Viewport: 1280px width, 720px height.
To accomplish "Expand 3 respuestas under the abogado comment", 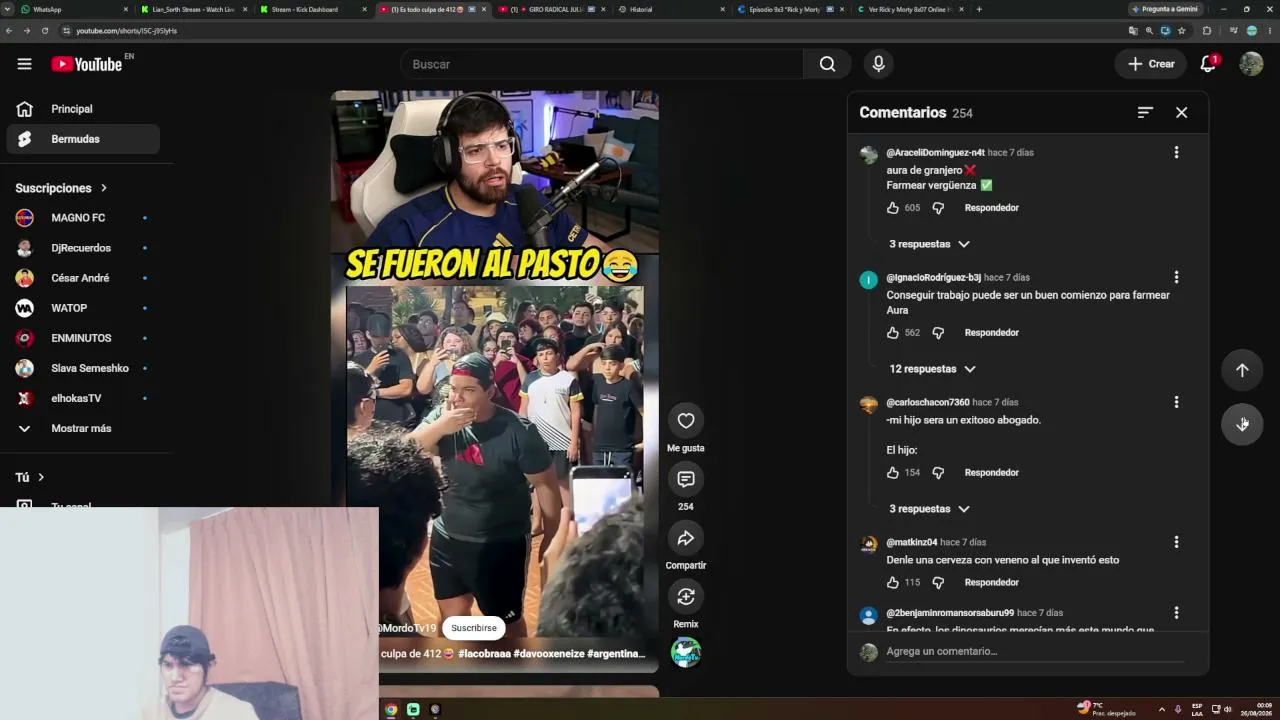I will click(929, 509).
